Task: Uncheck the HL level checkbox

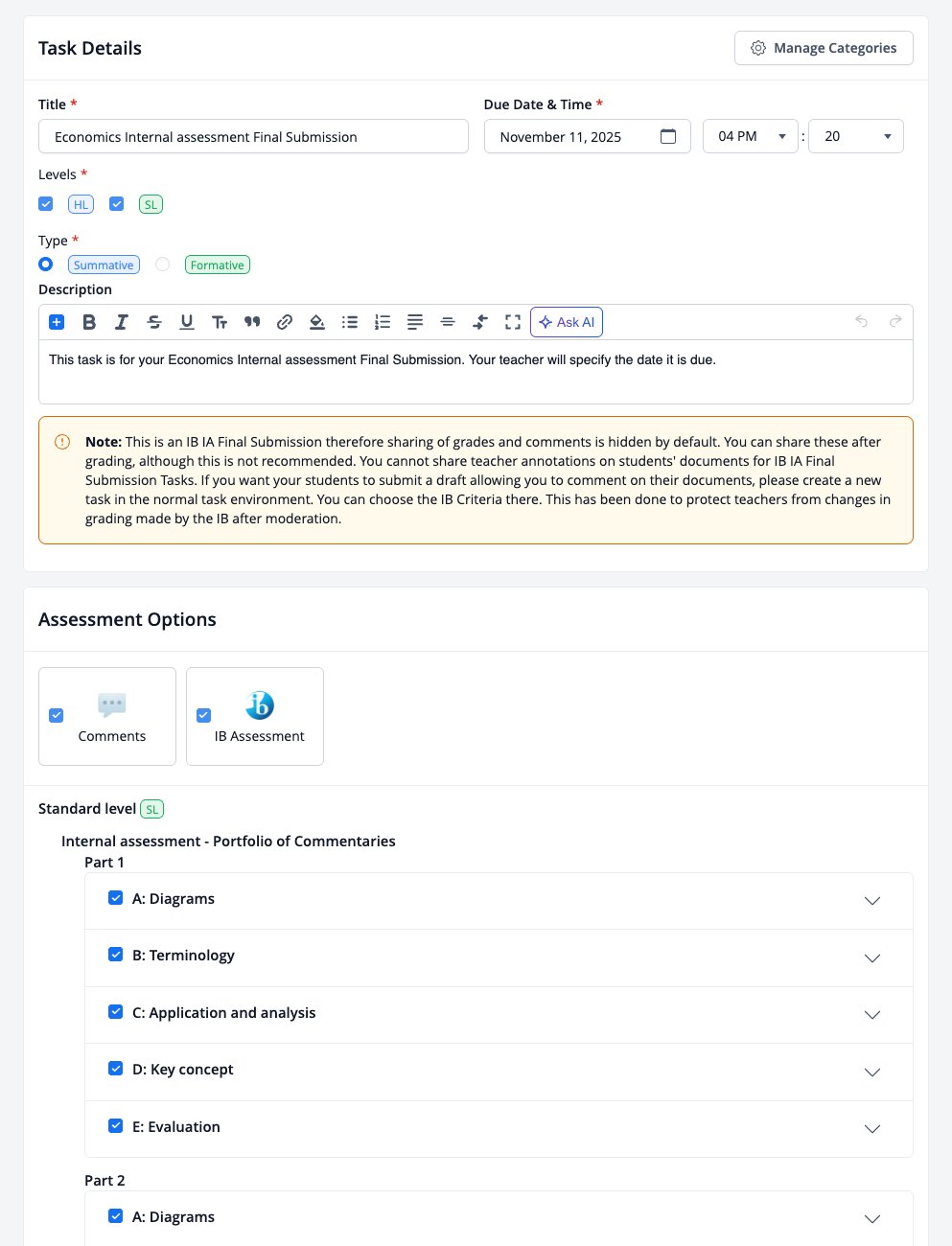Action: 46,204
